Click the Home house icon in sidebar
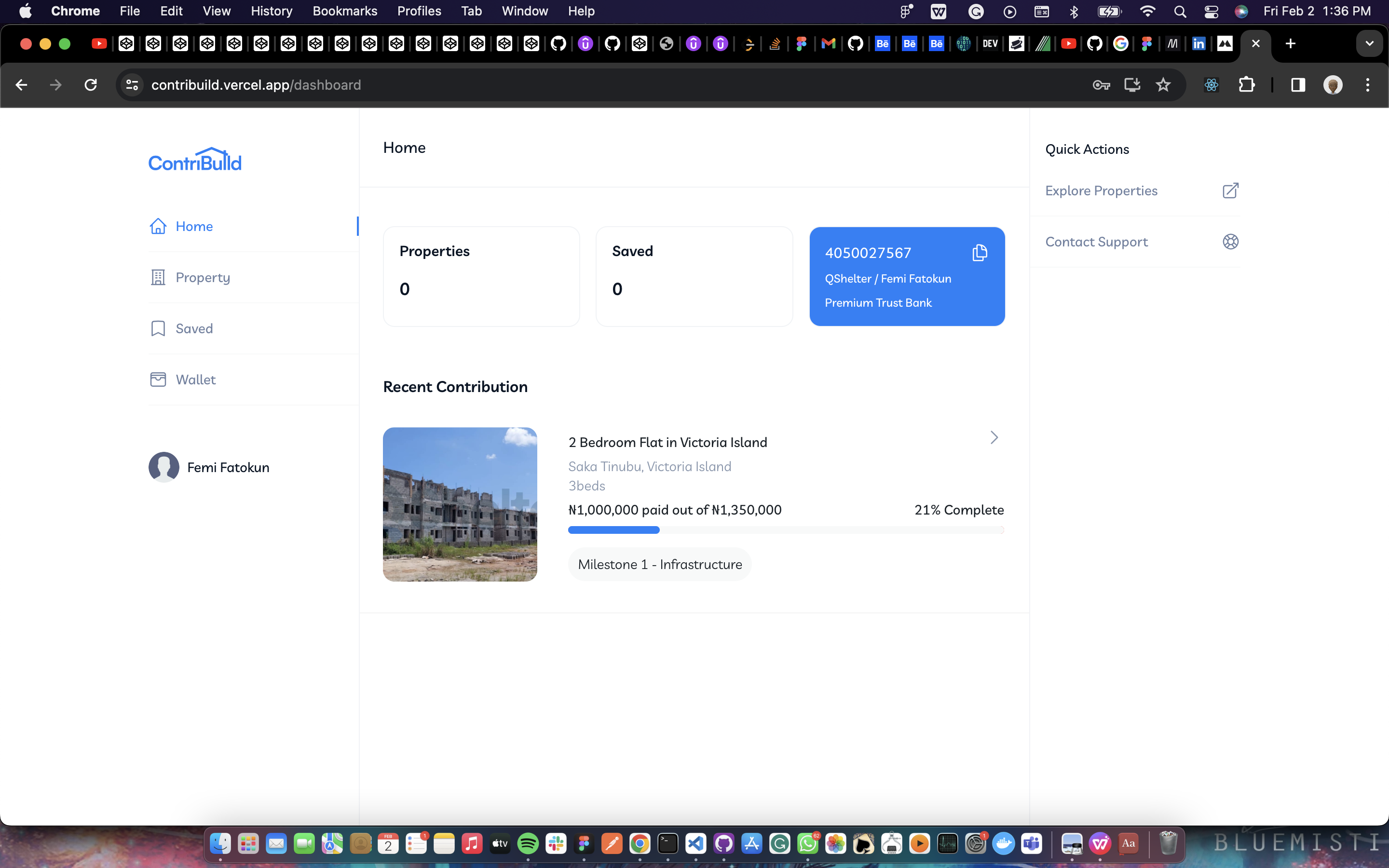 point(158,226)
